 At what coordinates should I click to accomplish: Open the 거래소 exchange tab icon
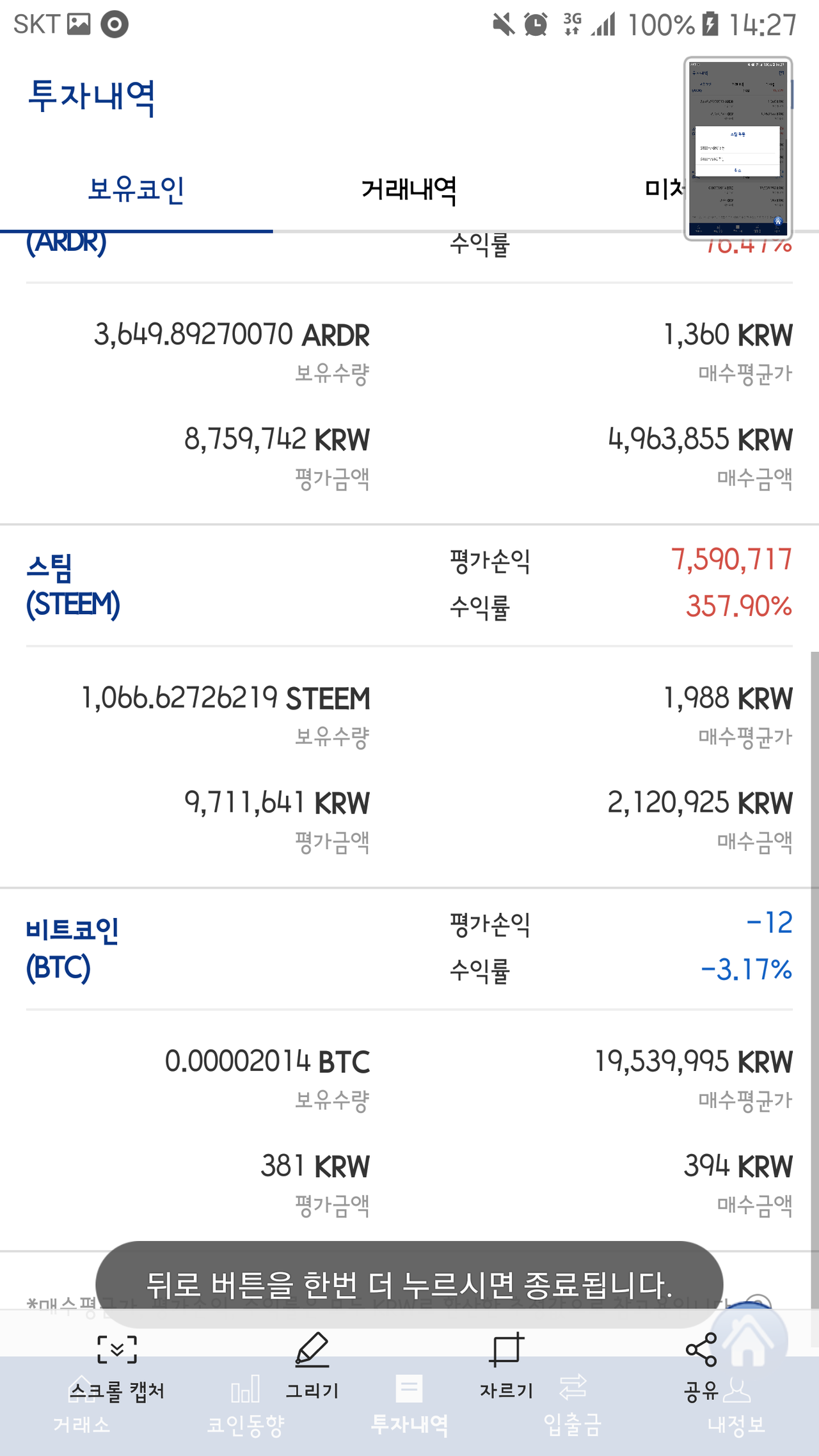point(81,1388)
